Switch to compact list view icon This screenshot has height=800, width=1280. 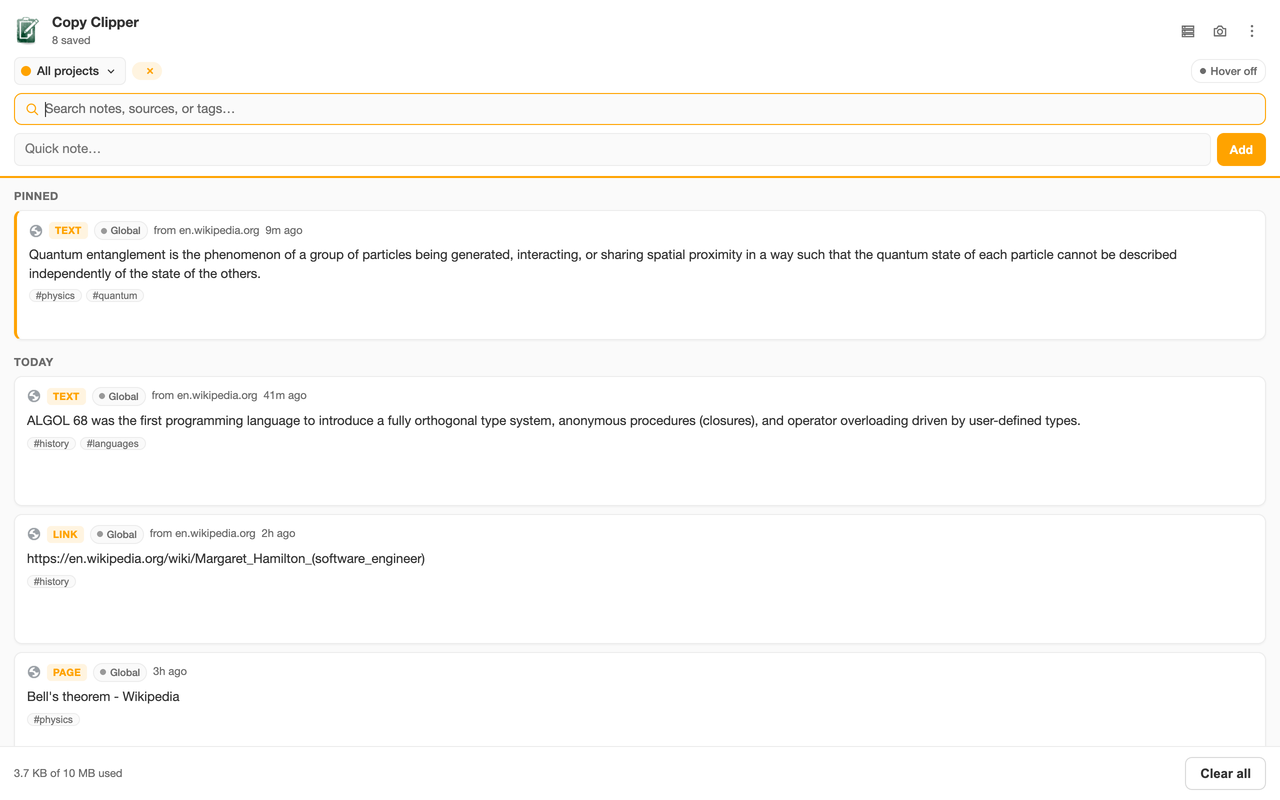pyautogui.click(x=1188, y=31)
